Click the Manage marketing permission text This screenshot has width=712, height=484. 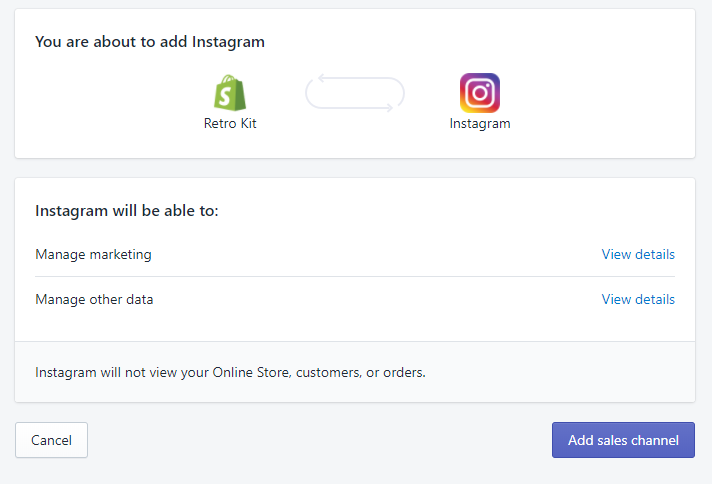click(93, 254)
